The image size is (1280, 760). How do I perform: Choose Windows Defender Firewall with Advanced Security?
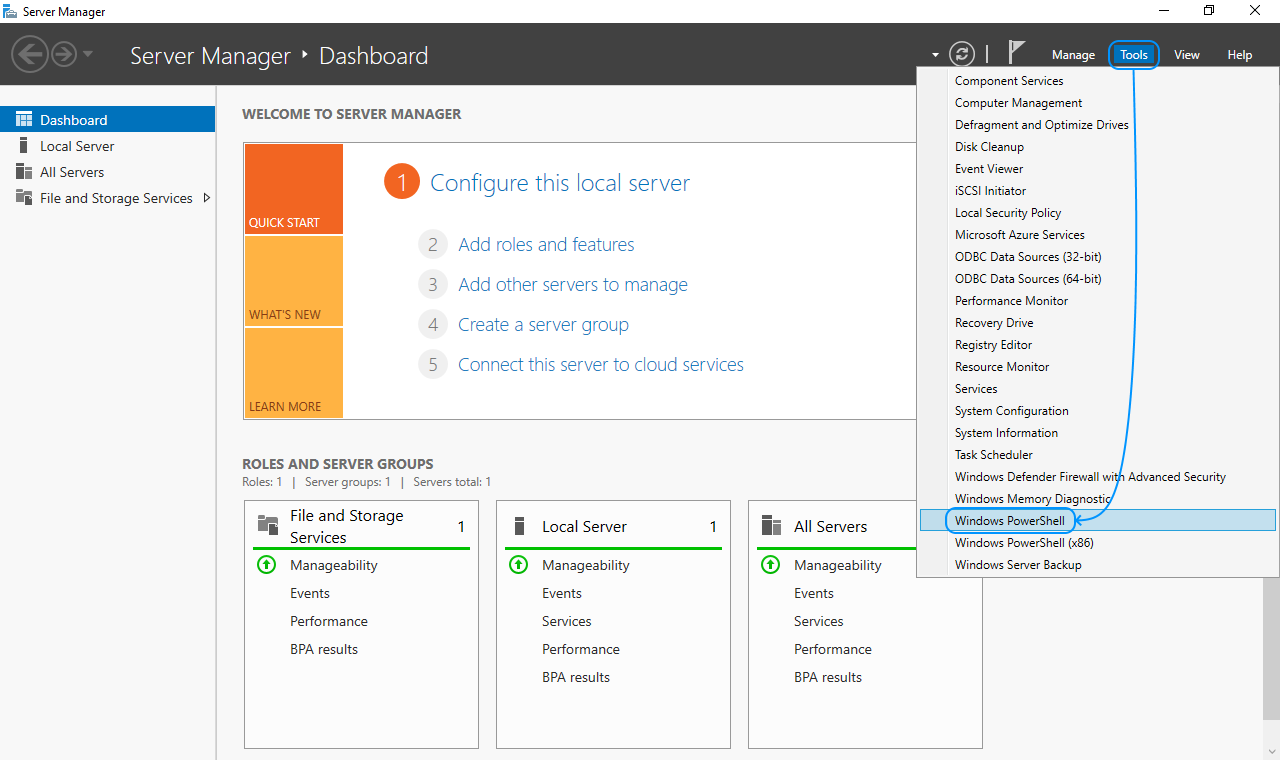[1098, 477]
